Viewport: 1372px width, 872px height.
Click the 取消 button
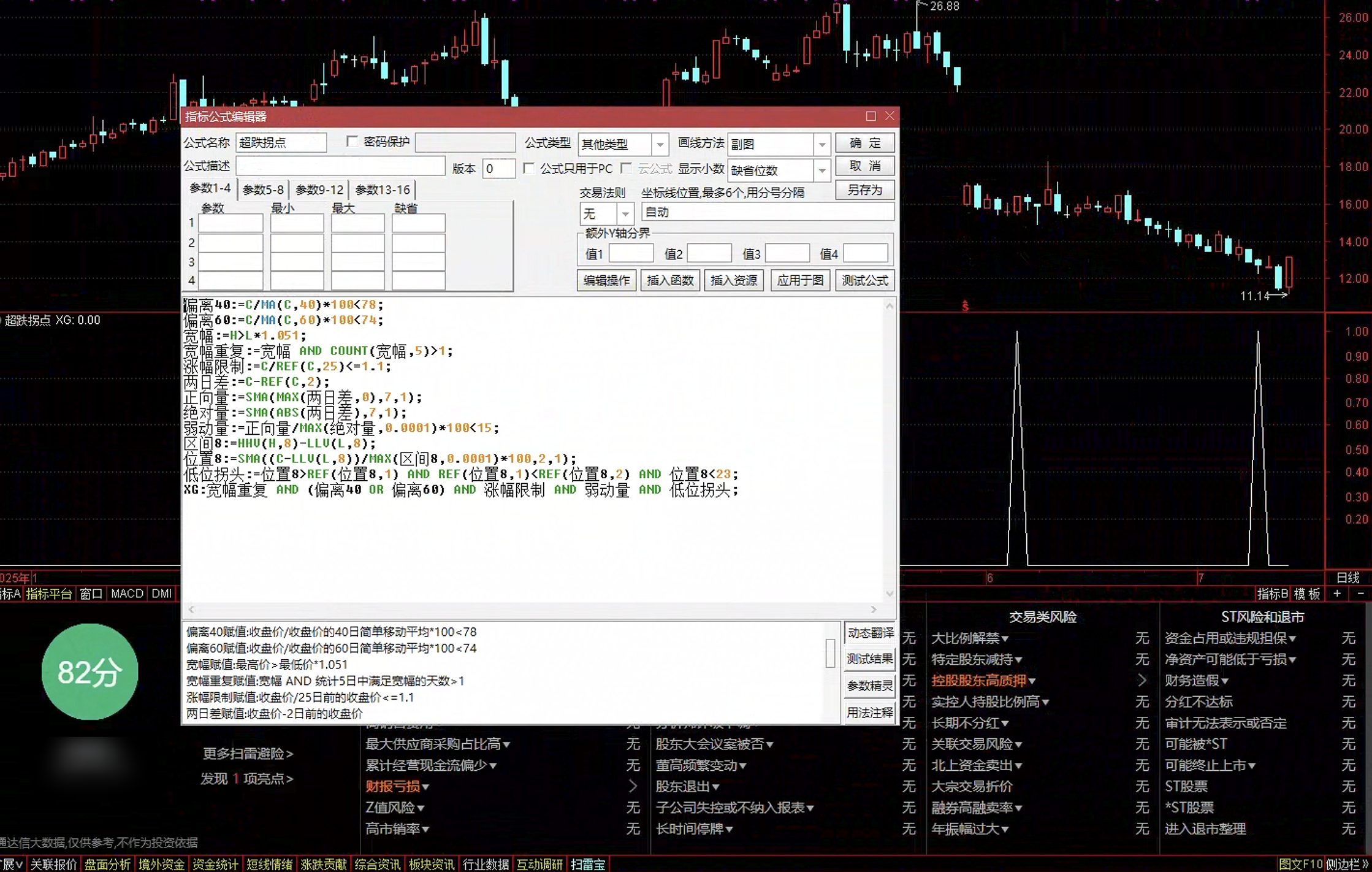864,166
